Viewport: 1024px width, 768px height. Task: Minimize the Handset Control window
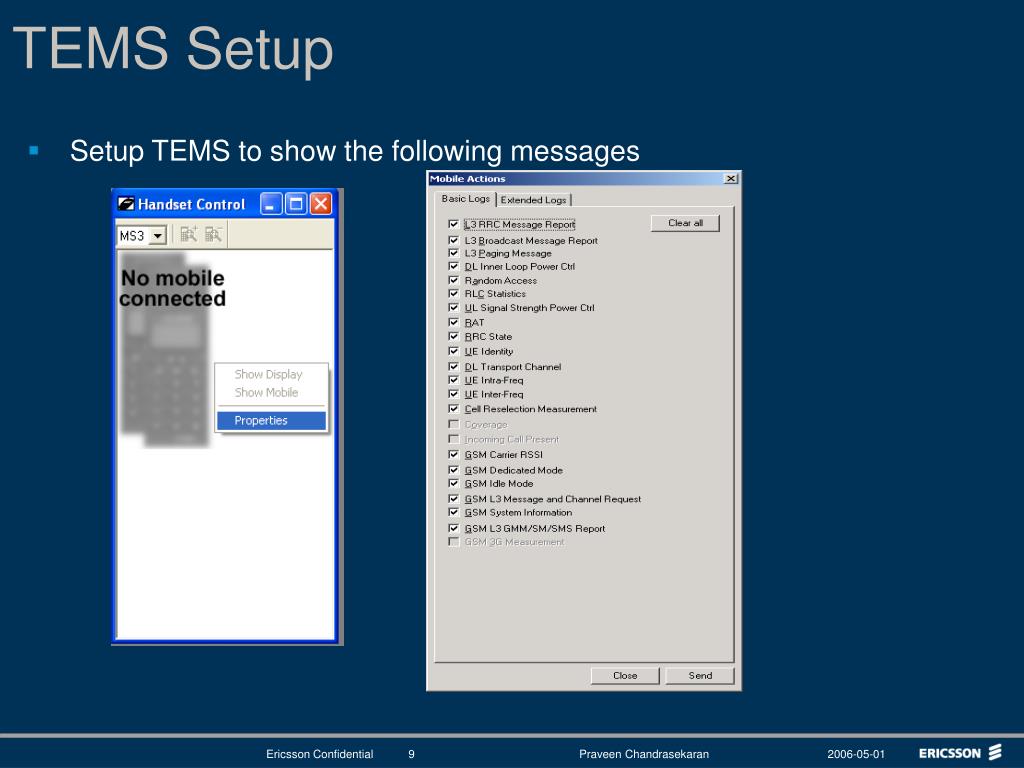click(x=271, y=204)
